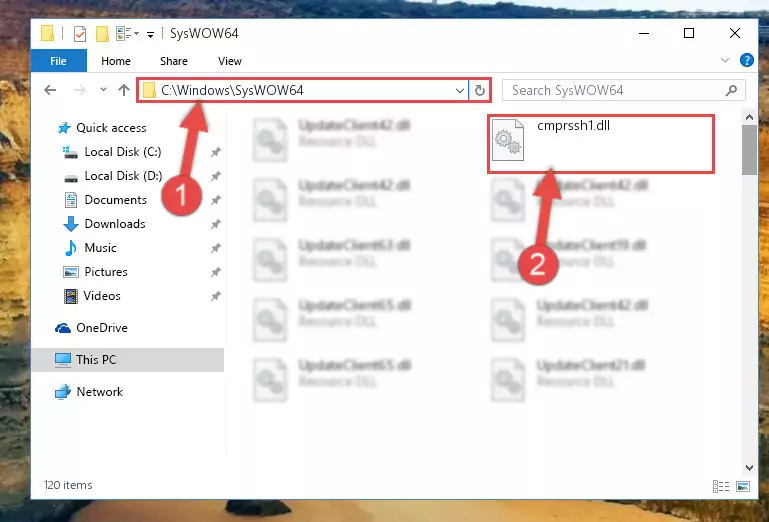Click the 120 items status text

click(x=68, y=485)
